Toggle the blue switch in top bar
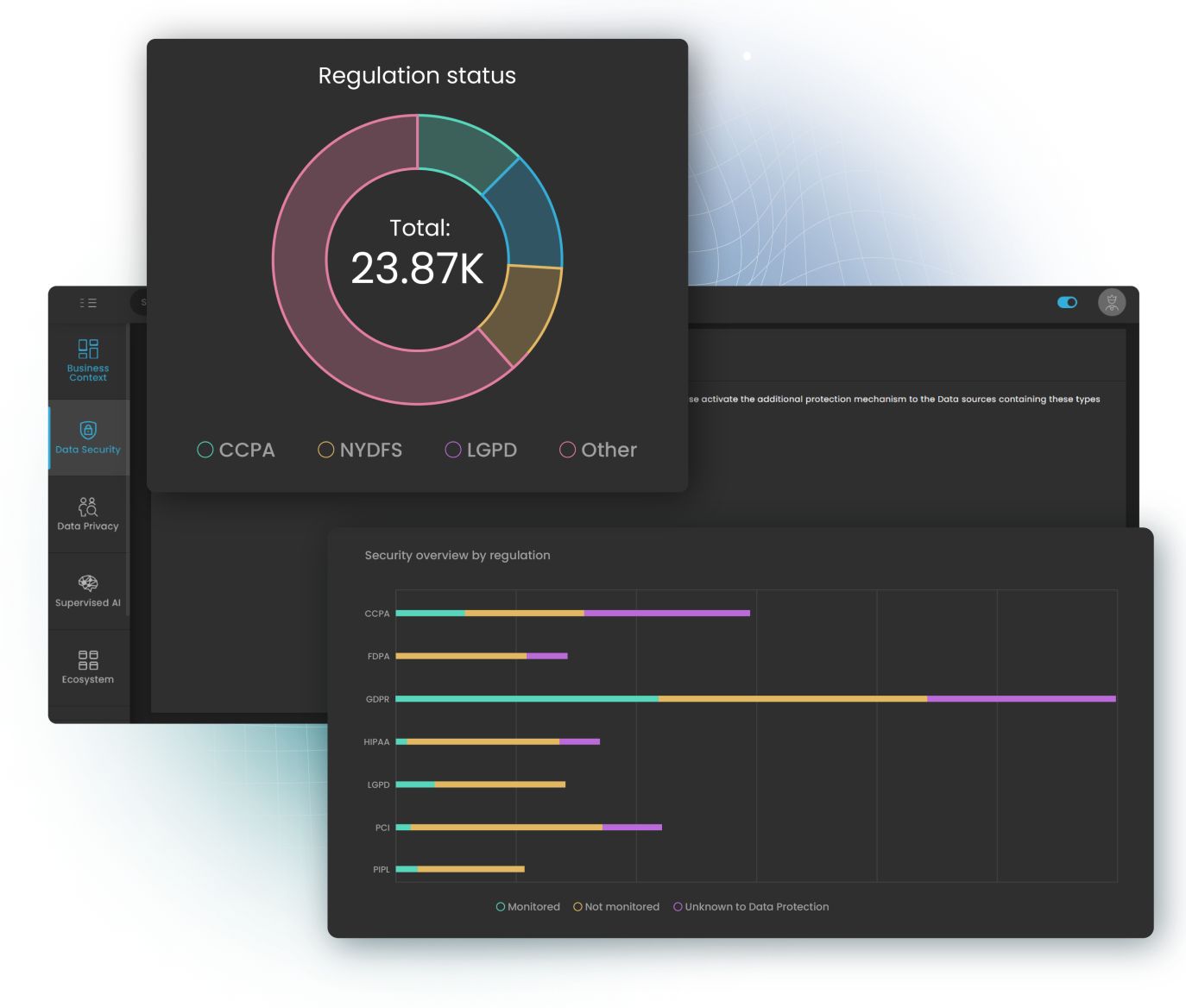Image resolution: width=1186 pixels, height=1008 pixels. (1068, 302)
